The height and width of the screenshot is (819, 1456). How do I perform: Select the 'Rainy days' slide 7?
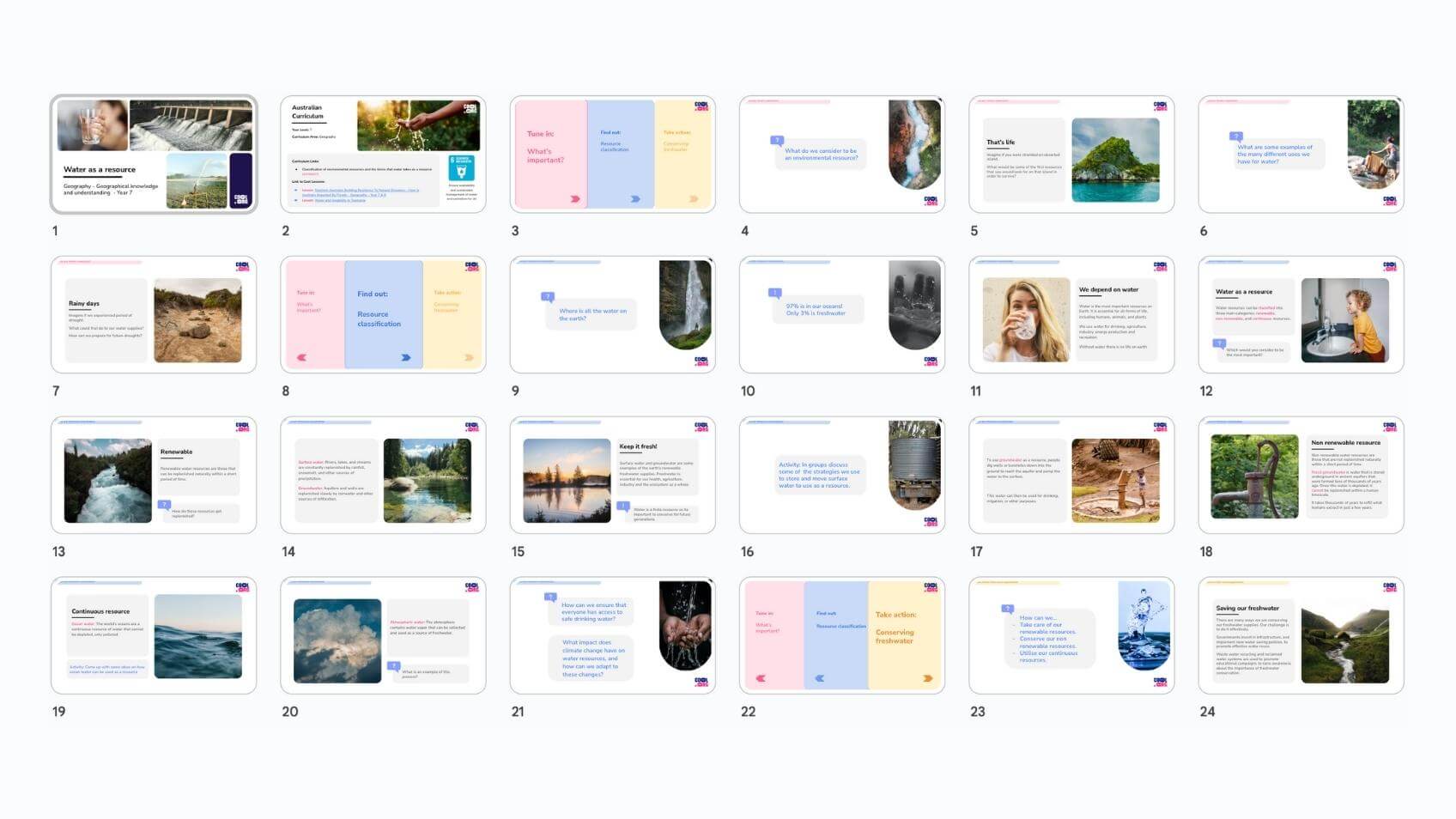(x=154, y=315)
